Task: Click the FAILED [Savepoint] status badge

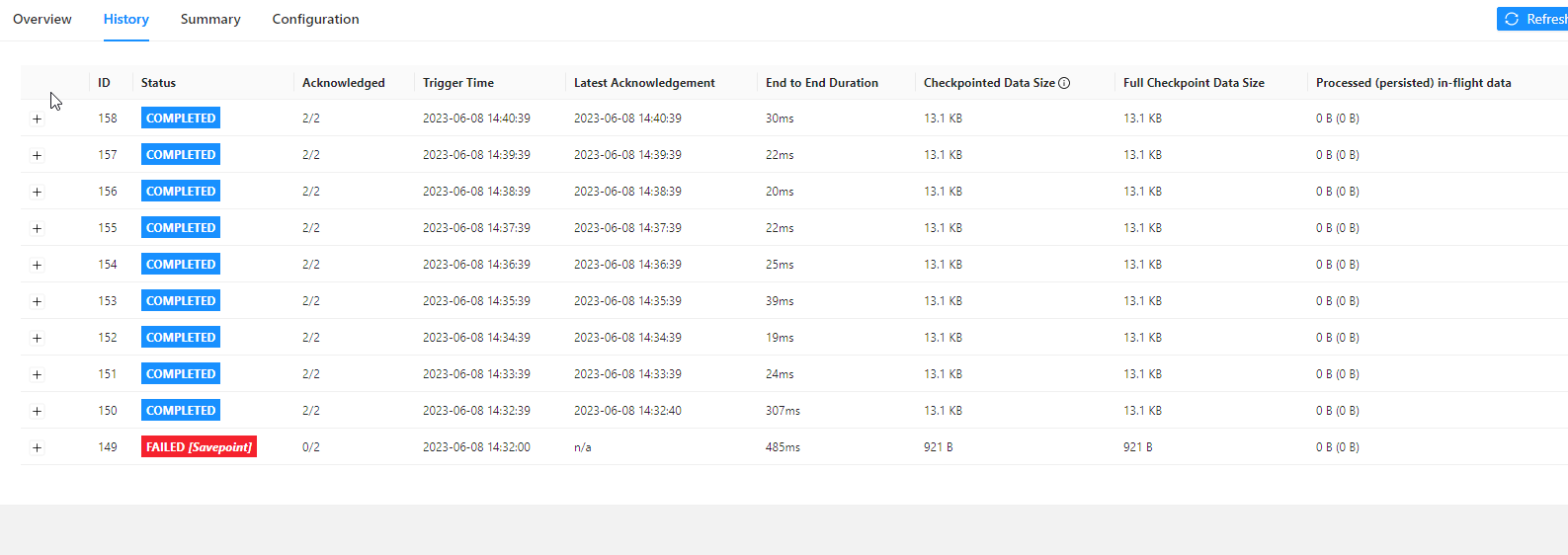Action: coord(199,447)
